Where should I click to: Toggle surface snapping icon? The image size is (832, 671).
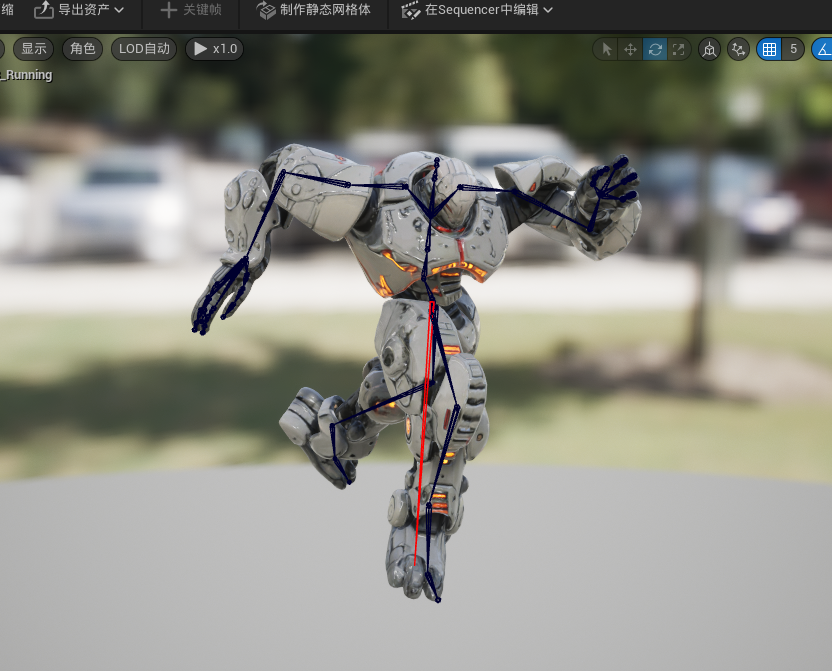tap(738, 49)
